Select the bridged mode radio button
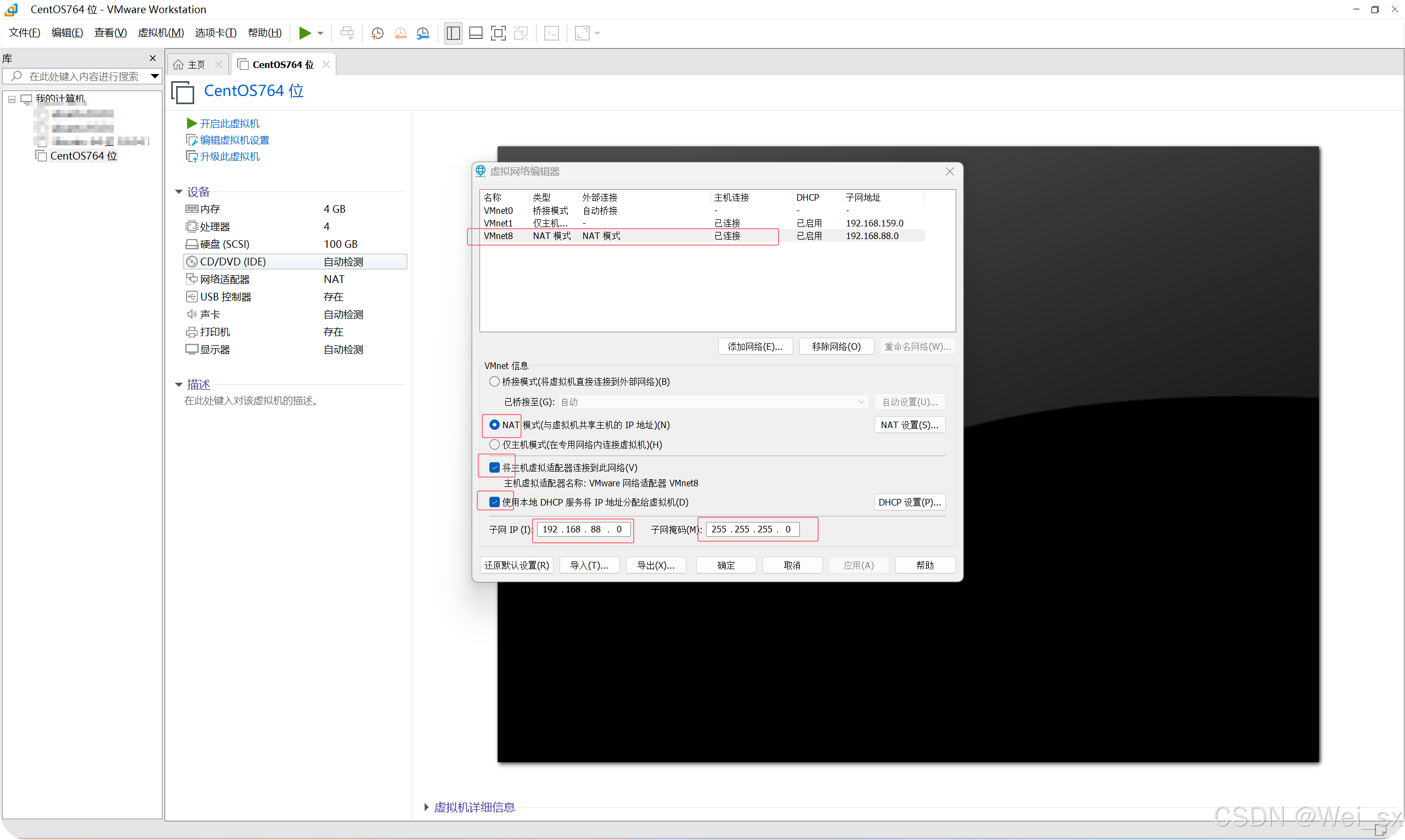The width and height of the screenshot is (1405, 840). (494, 382)
